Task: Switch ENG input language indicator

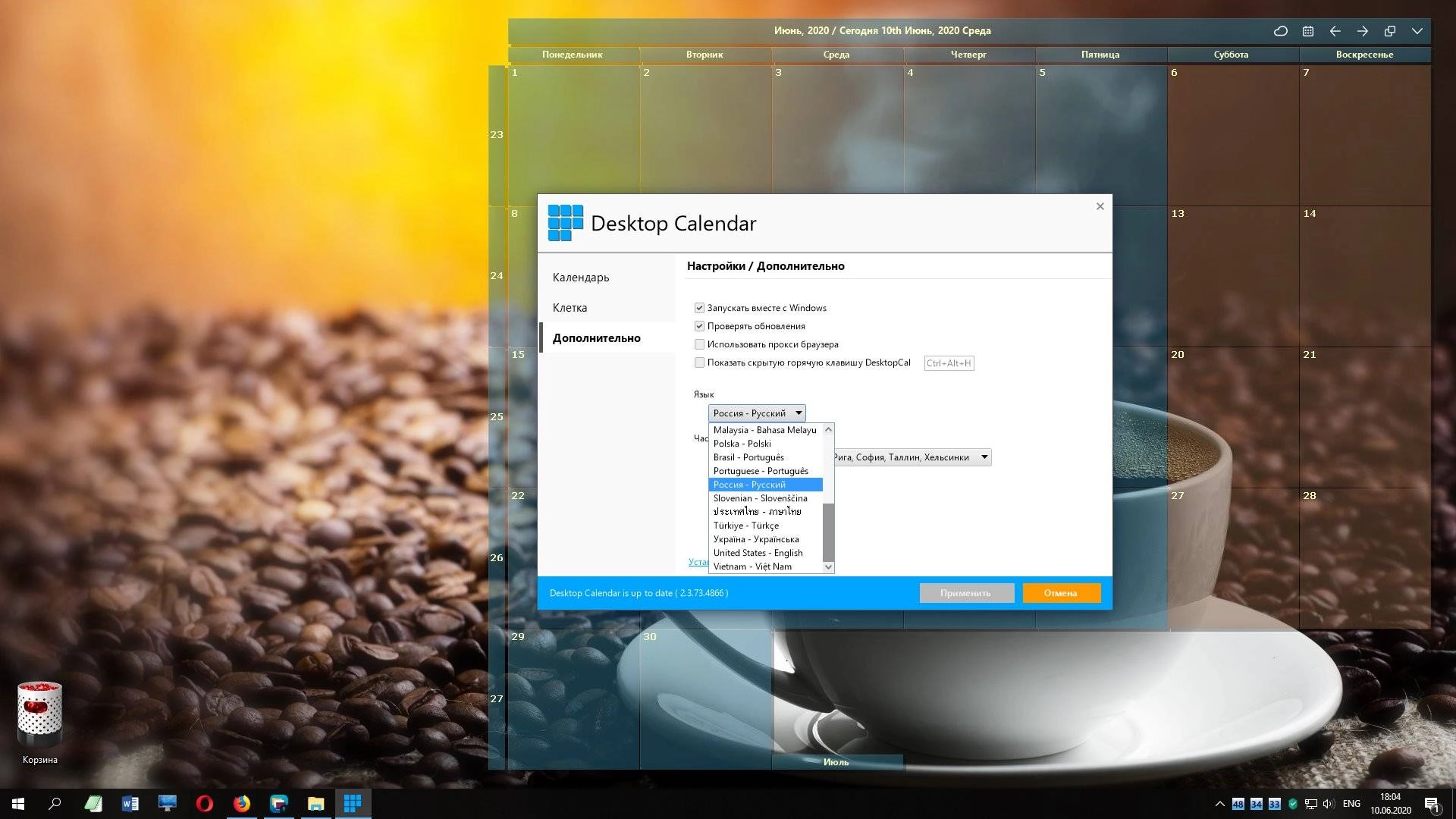Action: [x=1351, y=804]
